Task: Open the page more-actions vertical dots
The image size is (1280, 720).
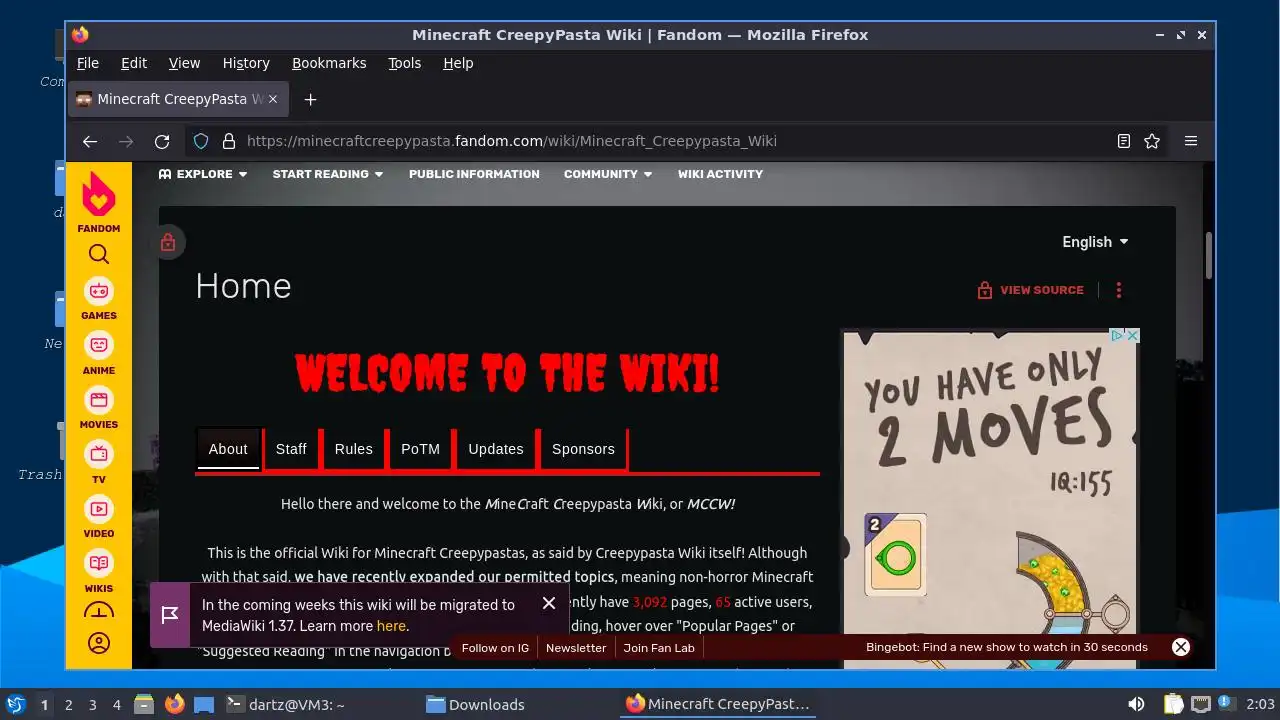Action: [1119, 290]
